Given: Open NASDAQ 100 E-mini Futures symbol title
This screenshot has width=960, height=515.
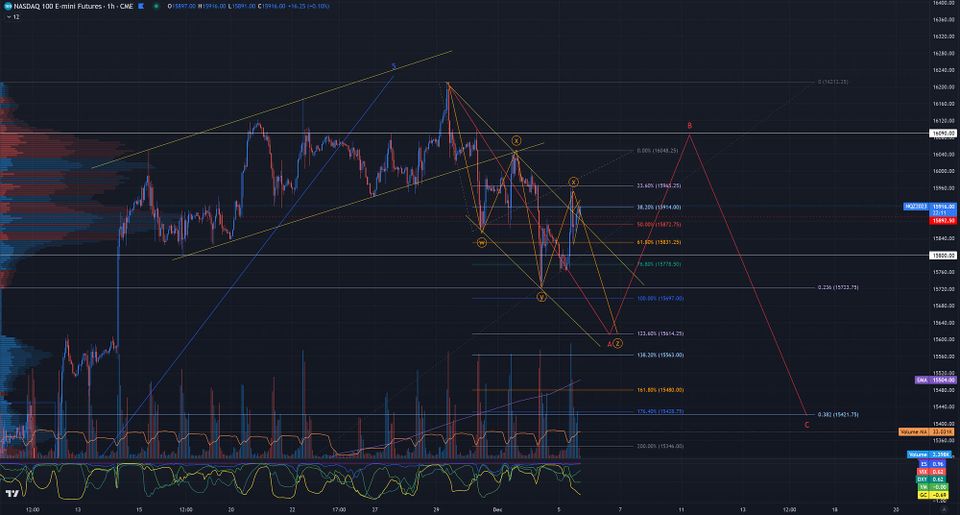Looking at the screenshot, I should 73,6.
